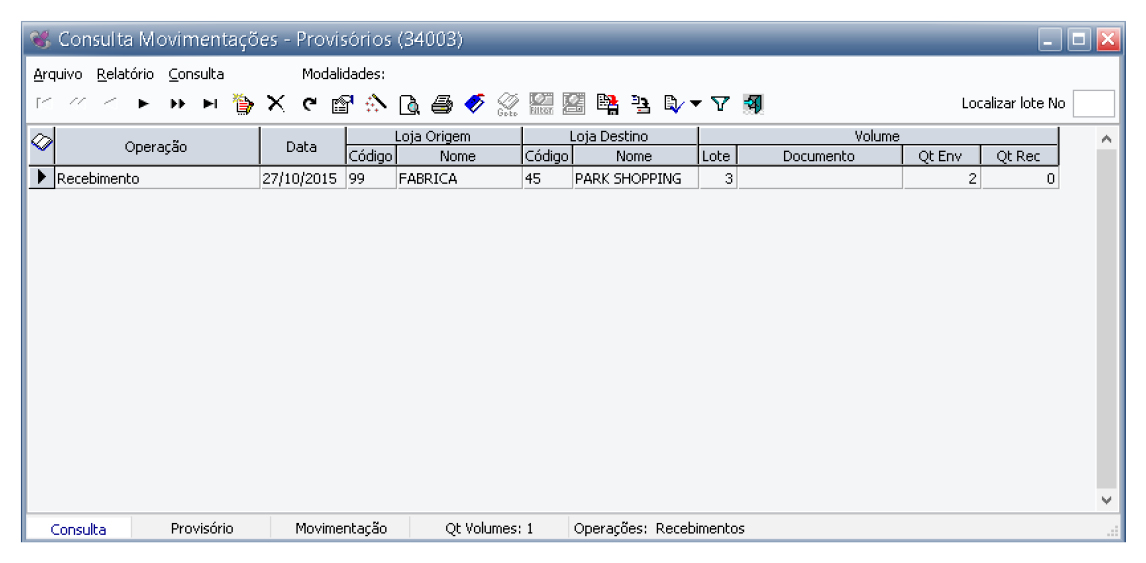Switch to the Movimentação tab
This screenshot has width=1146, height=563.
(x=341, y=528)
